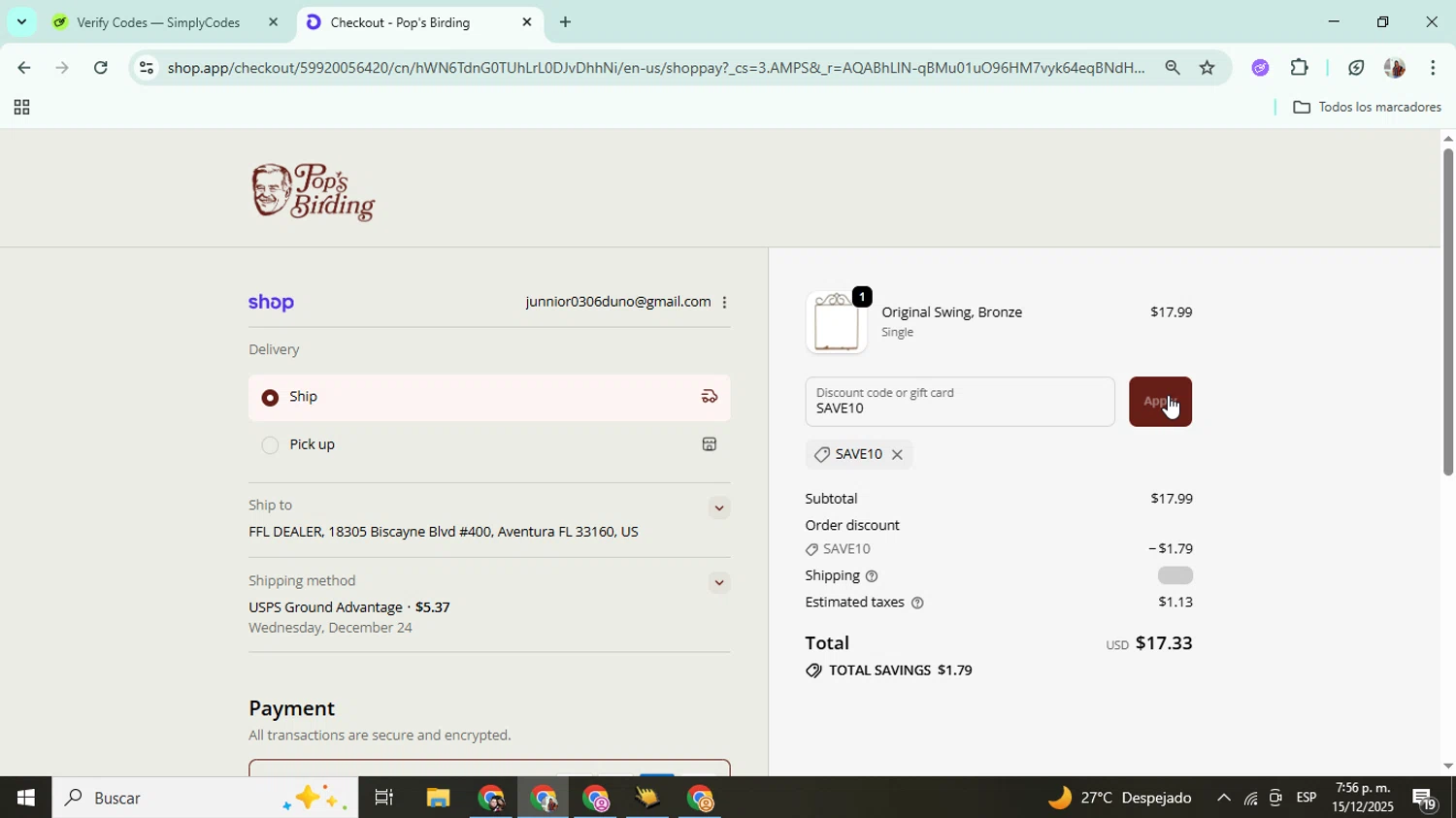Open a new browser tab
Image resolution: width=1456 pixels, height=818 pixels.
[x=565, y=22]
